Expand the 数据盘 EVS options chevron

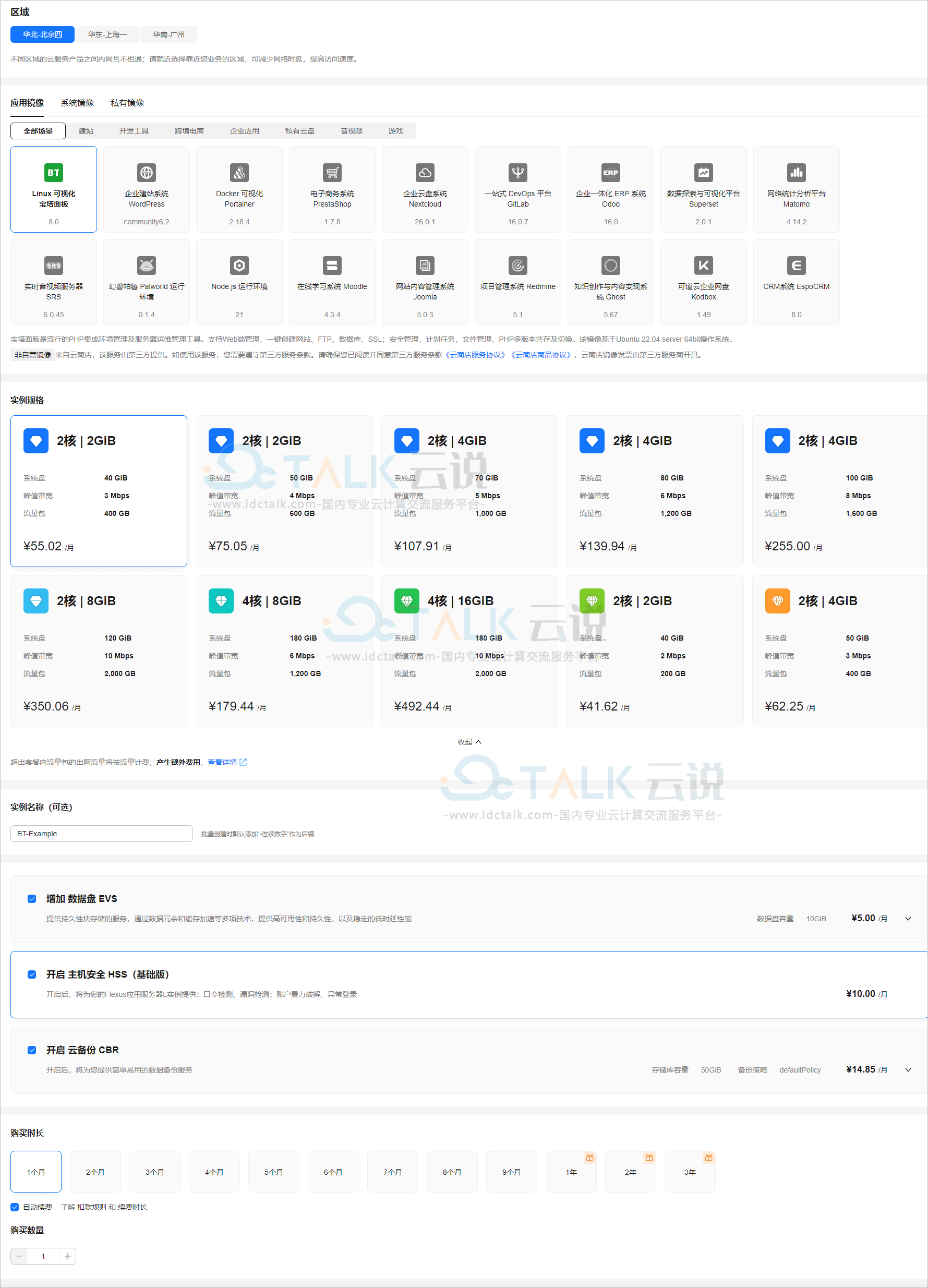click(x=908, y=918)
